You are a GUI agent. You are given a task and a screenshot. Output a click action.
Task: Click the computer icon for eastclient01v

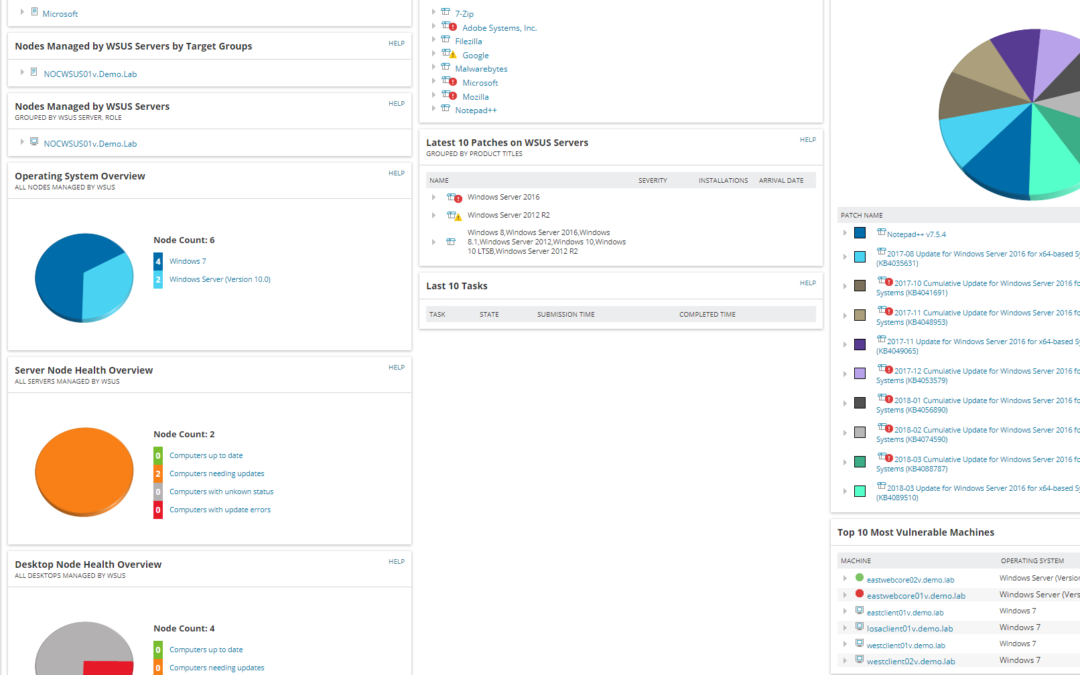(x=860, y=611)
